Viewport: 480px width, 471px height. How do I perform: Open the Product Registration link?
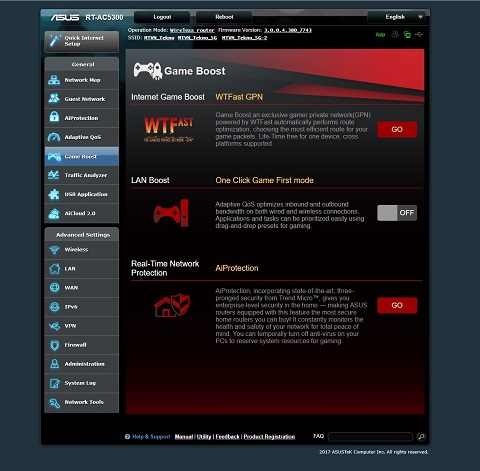coord(269,437)
